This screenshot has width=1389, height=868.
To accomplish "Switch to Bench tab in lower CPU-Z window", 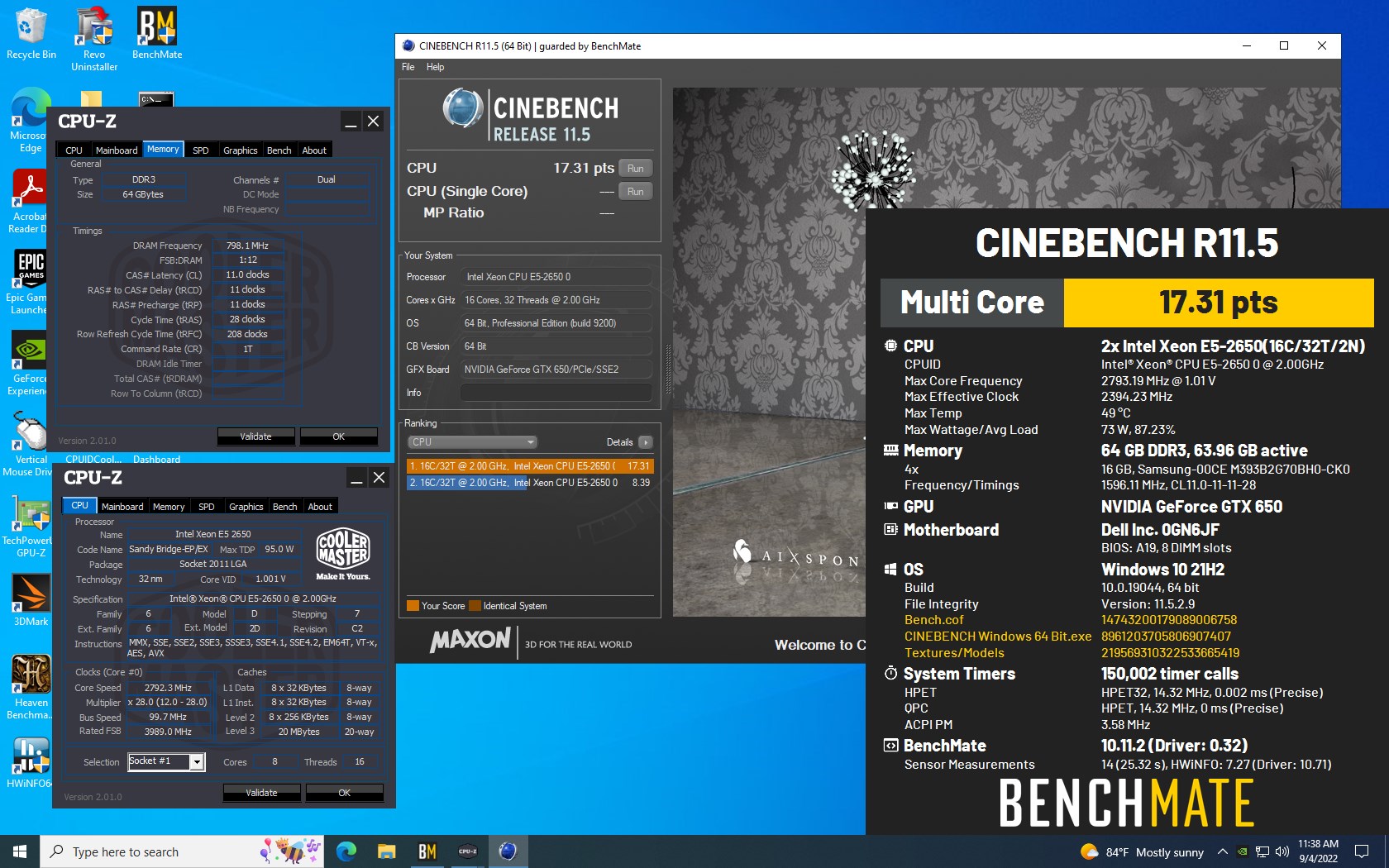I will 285,507.
